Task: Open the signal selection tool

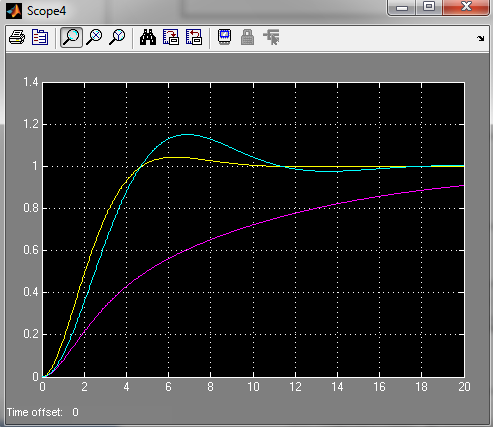Action: 271,37
